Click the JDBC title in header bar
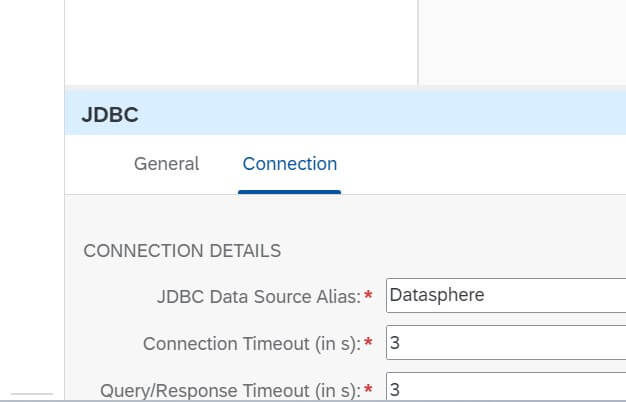 [x=110, y=115]
